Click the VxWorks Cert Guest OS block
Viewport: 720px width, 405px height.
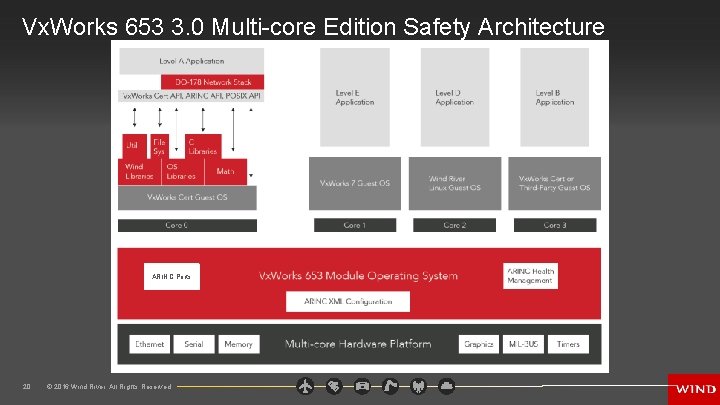187,197
